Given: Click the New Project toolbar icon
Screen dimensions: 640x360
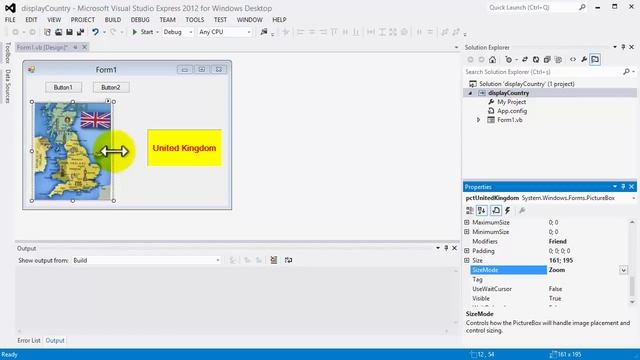Looking at the screenshot, I should [47, 32].
